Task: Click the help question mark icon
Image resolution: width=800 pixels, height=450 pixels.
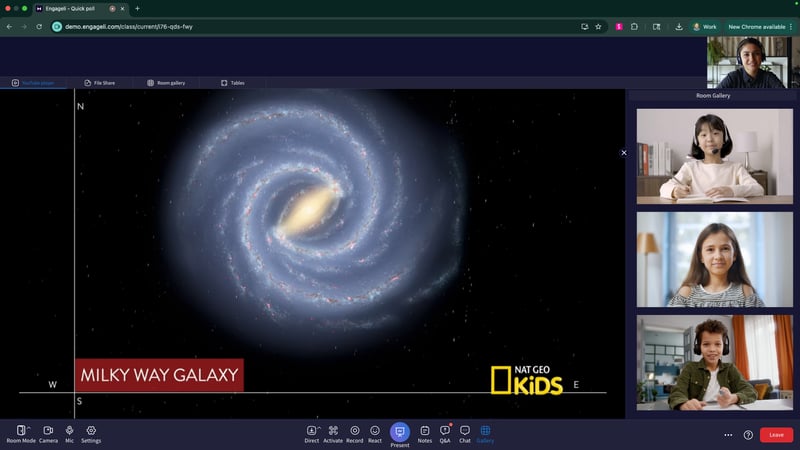Action: (748, 435)
